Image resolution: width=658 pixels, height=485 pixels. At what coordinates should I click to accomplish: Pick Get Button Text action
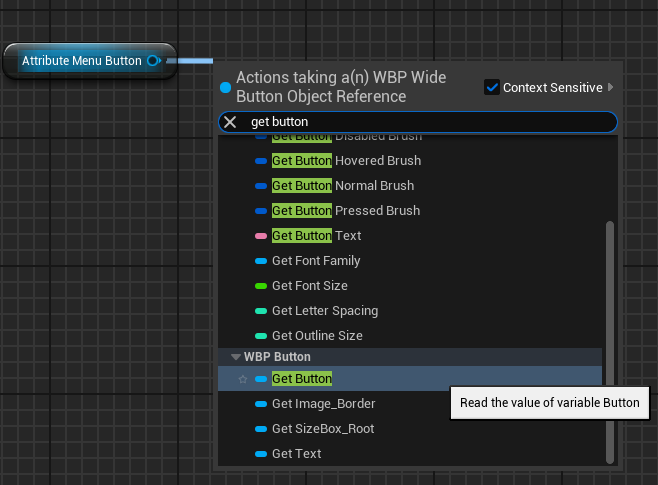coord(410,236)
